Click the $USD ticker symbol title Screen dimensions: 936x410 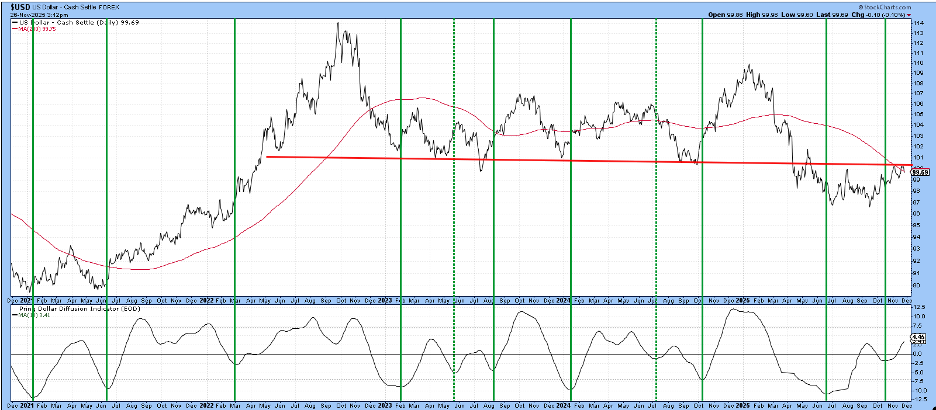click(x=19, y=7)
